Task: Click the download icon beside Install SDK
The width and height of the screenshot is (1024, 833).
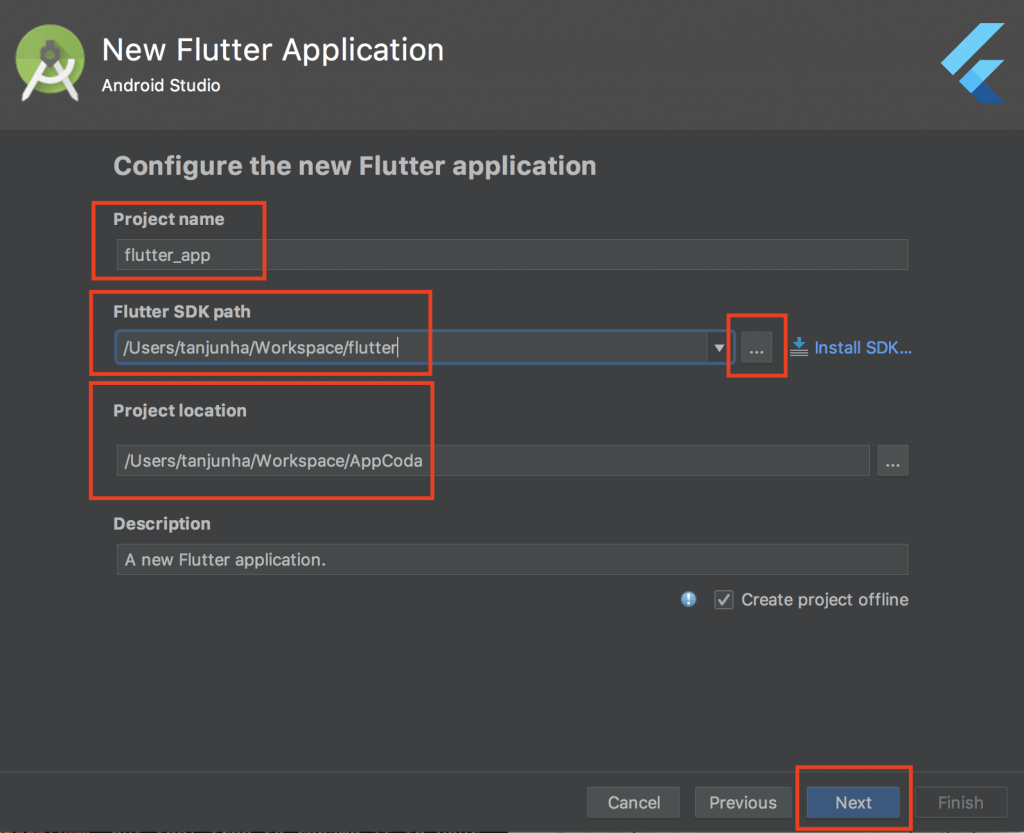Action: [x=799, y=347]
